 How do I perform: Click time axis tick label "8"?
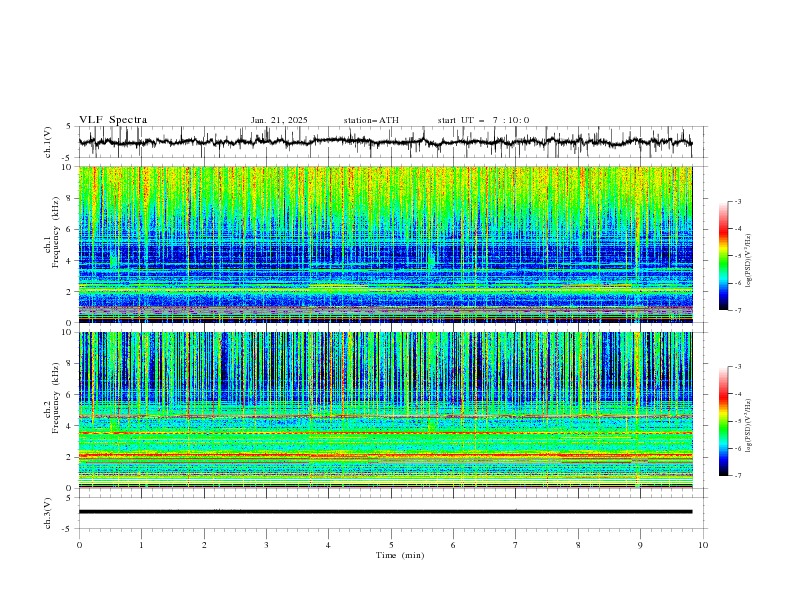click(578, 545)
